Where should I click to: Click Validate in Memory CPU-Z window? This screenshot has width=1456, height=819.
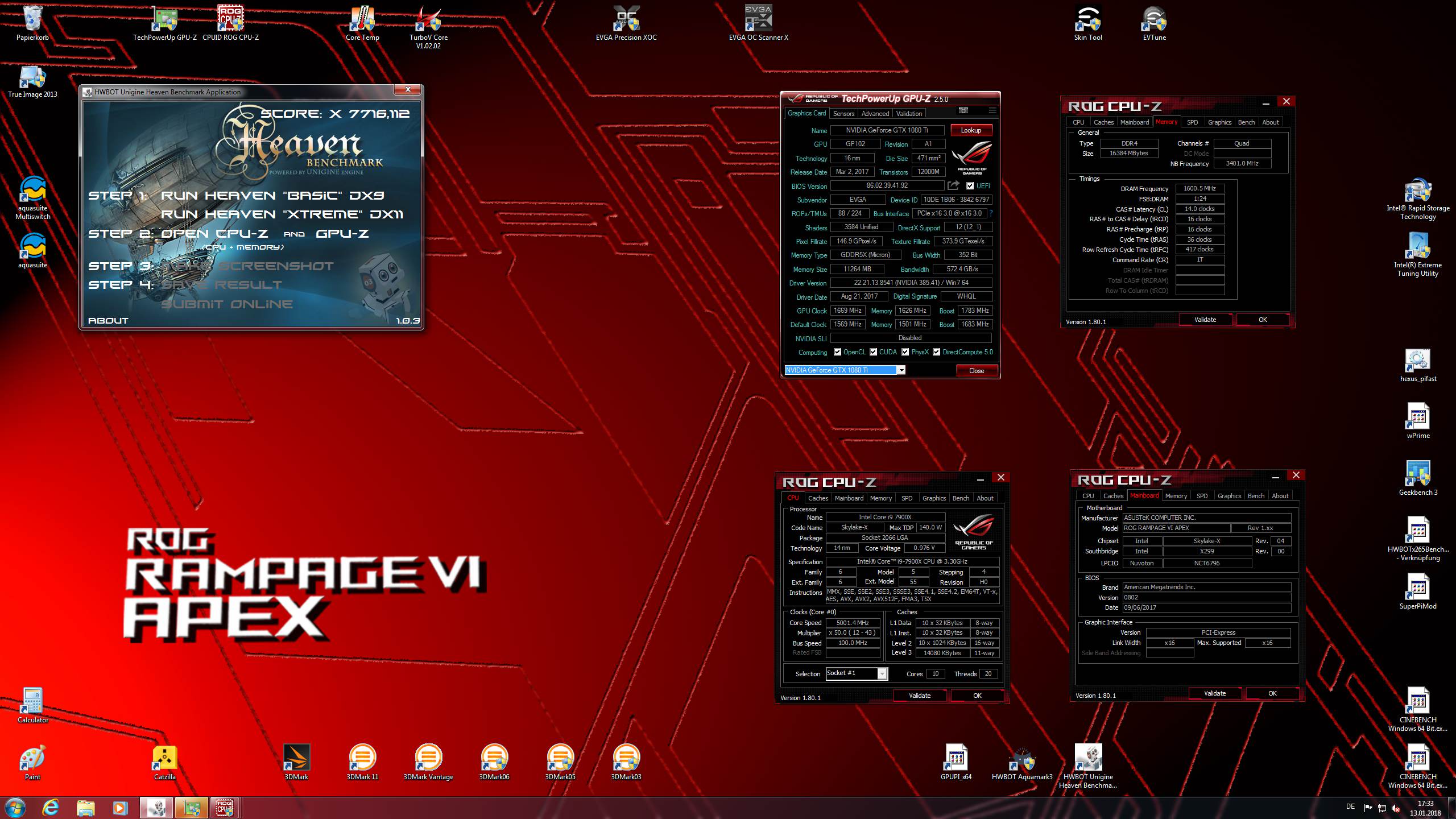pos(1205,320)
